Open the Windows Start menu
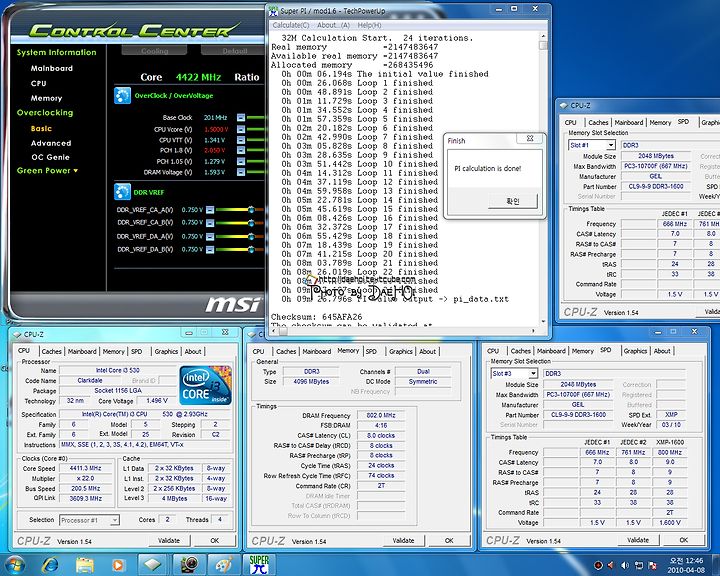This screenshot has width=720, height=576. click(14, 565)
